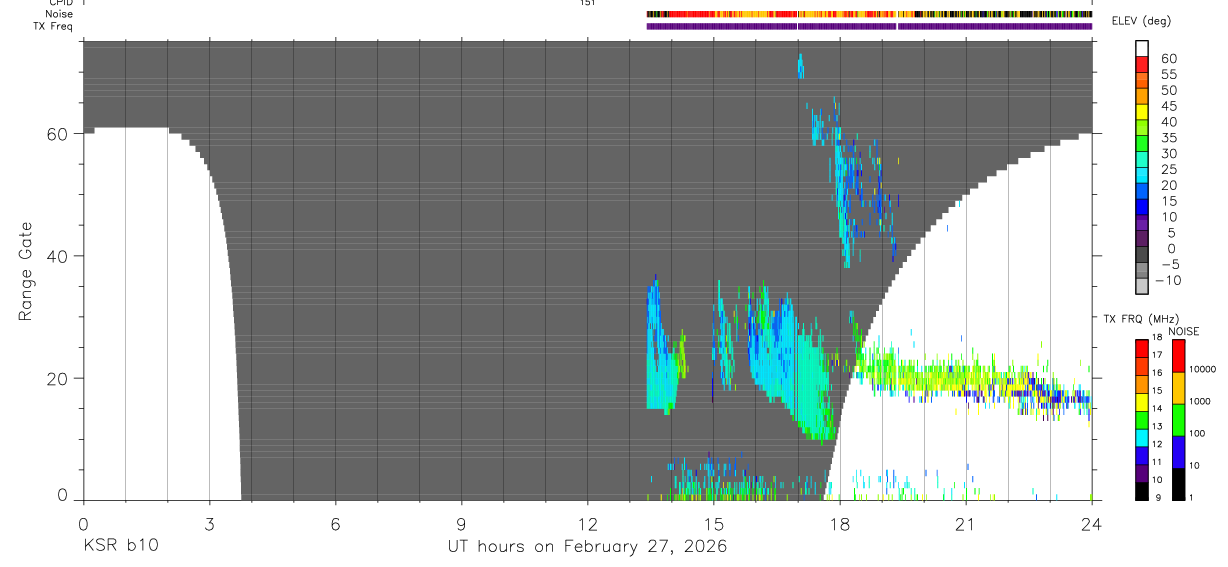Click the '30' tick on ELEV colorbar
The height and width of the screenshot is (567, 1228).
(x=1168, y=154)
